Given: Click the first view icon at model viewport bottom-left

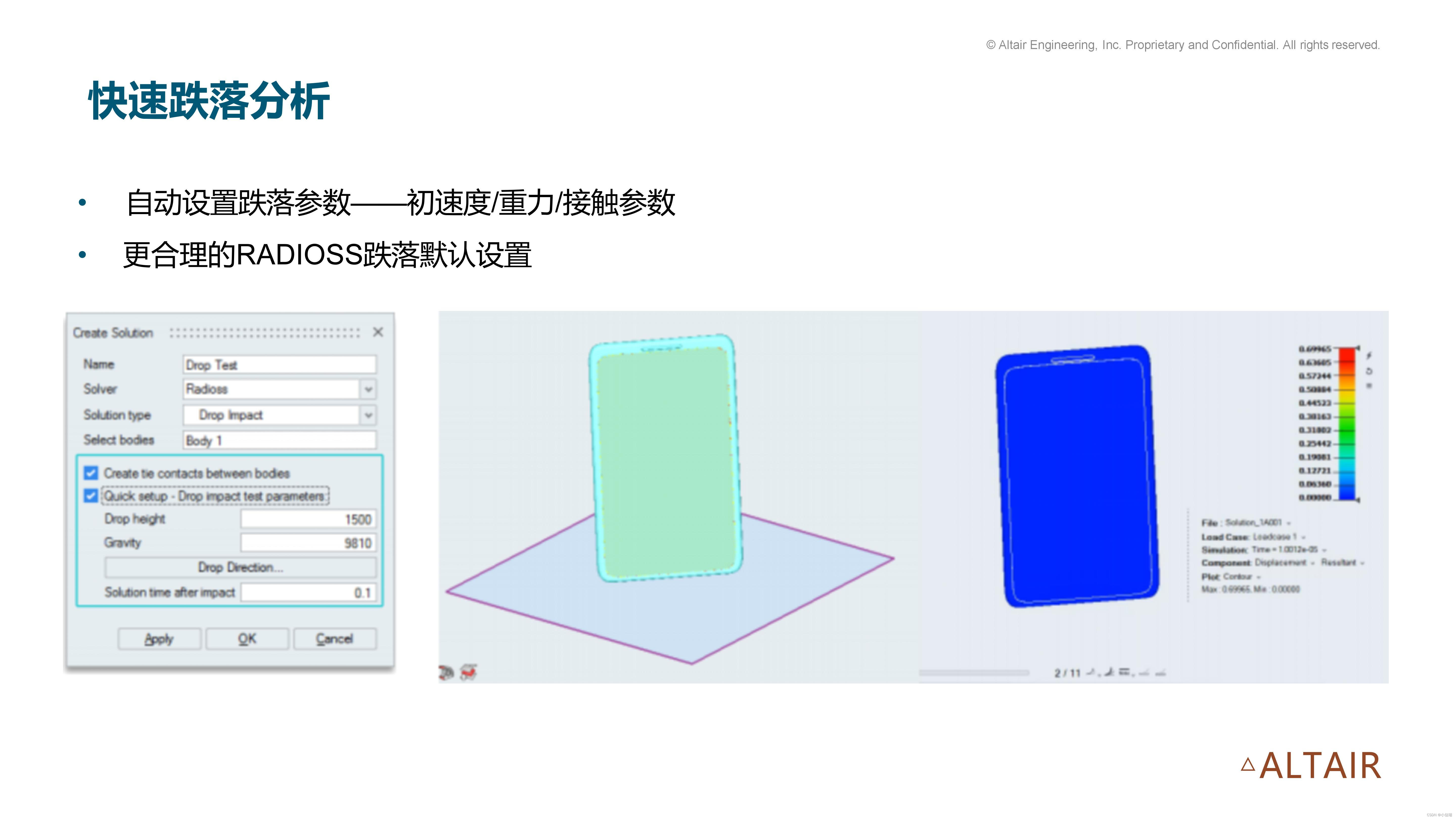Looking at the screenshot, I should [x=446, y=672].
